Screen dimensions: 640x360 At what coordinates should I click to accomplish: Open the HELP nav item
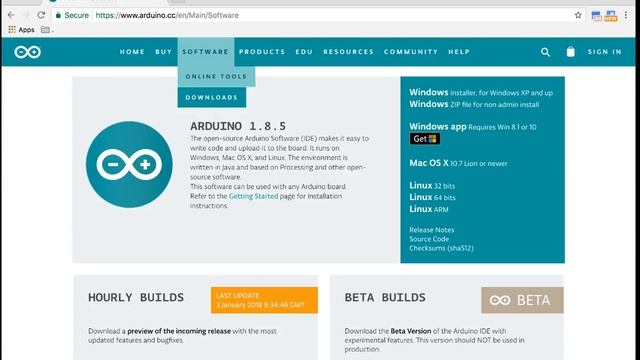[459, 52]
